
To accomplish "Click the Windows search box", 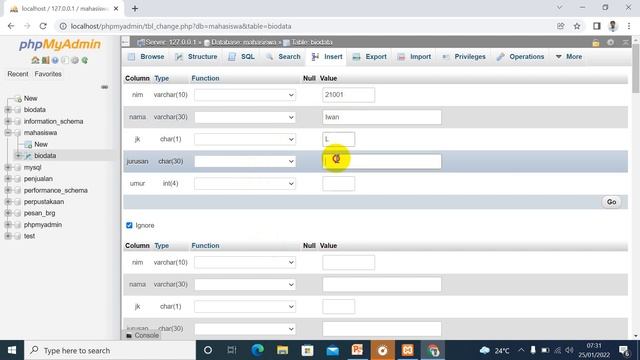I will click(110, 350).
